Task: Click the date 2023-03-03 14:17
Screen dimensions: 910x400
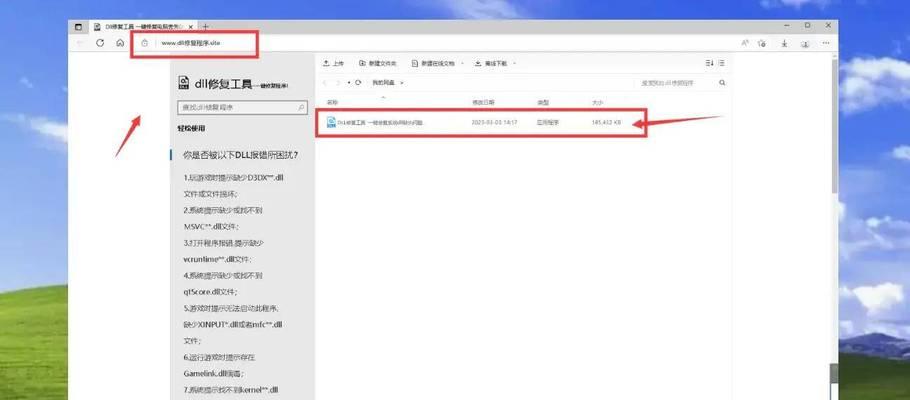Action: pyautogui.click(x=494, y=122)
